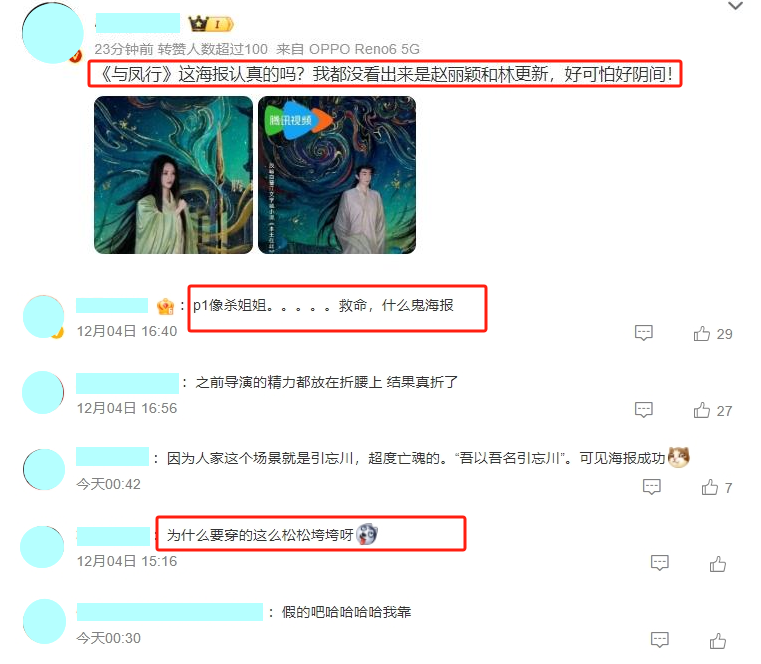Screen dimensions: 761x664
Task: Reply to the comment posted 12月04日 16:56
Action: coord(644,410)
